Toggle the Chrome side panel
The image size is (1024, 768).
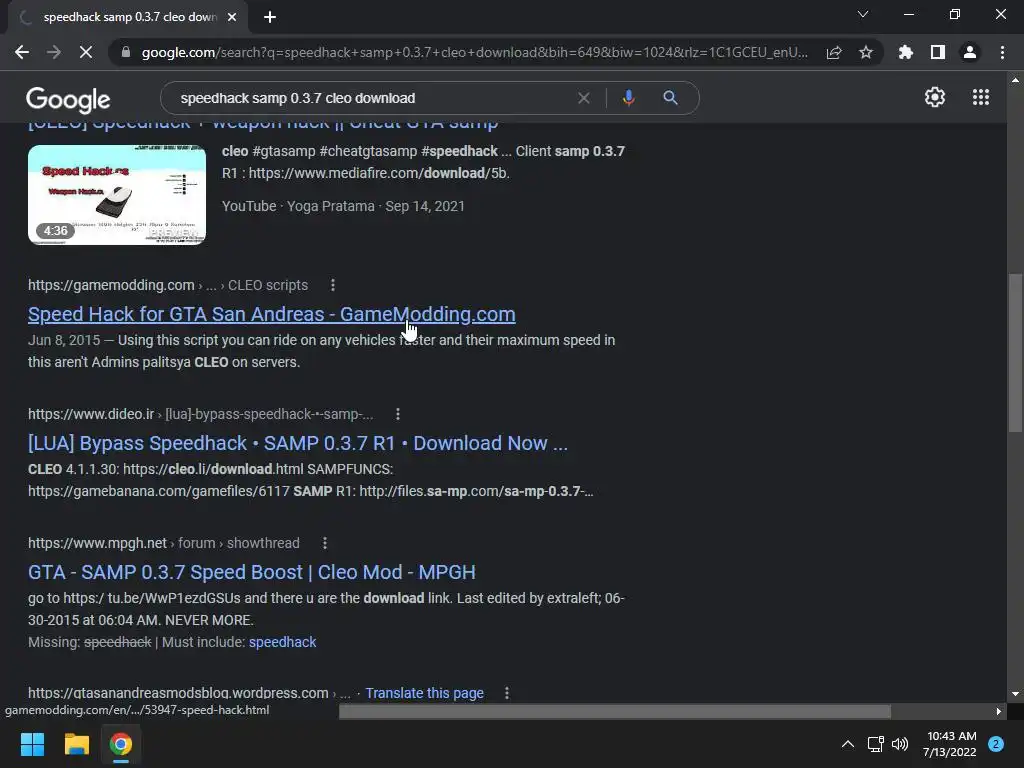click(x=938, y=52)
